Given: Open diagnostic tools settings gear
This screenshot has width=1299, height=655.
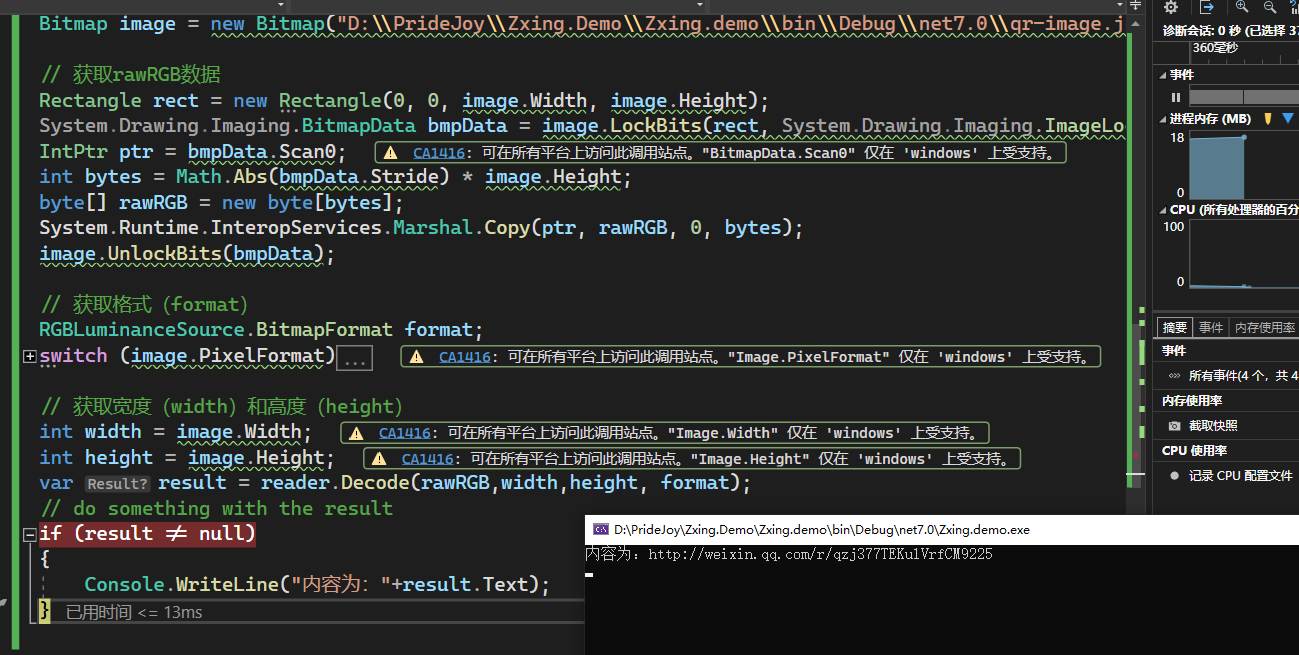Looking at the screenshot, I should (1171, 6).
